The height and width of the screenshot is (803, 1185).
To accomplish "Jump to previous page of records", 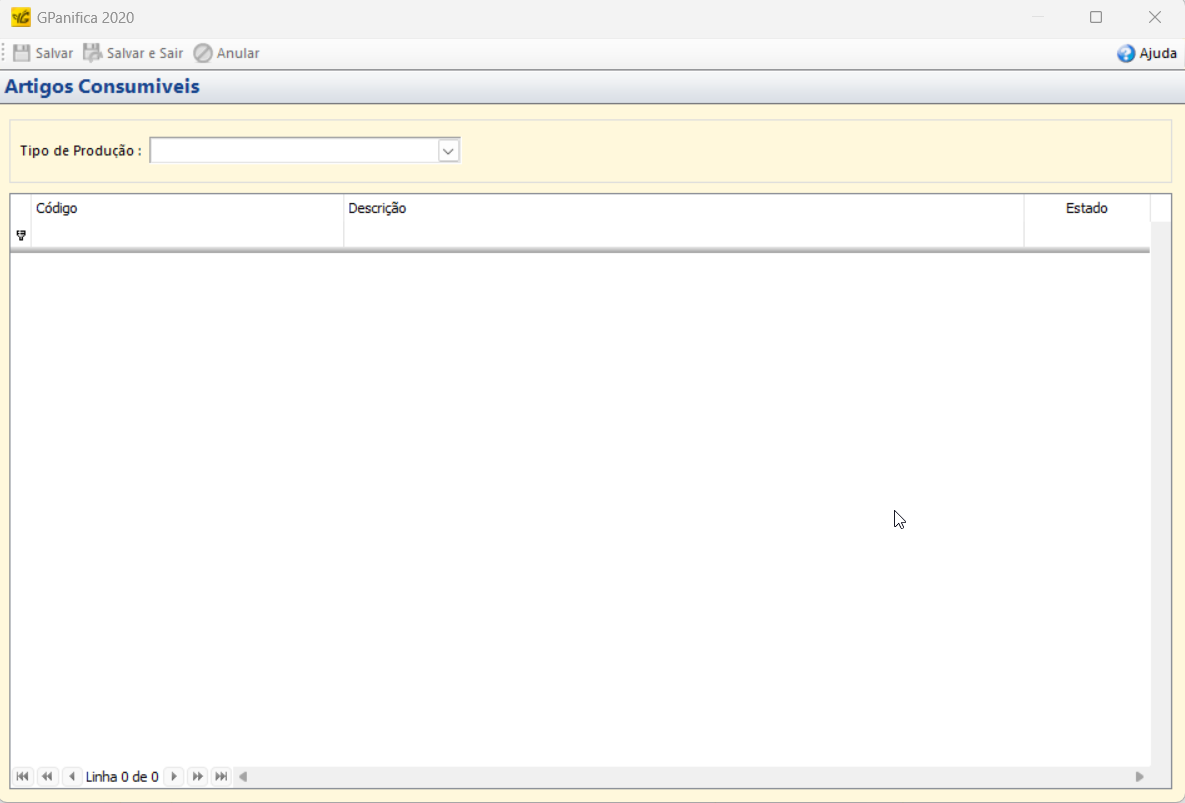I will 47,776.
